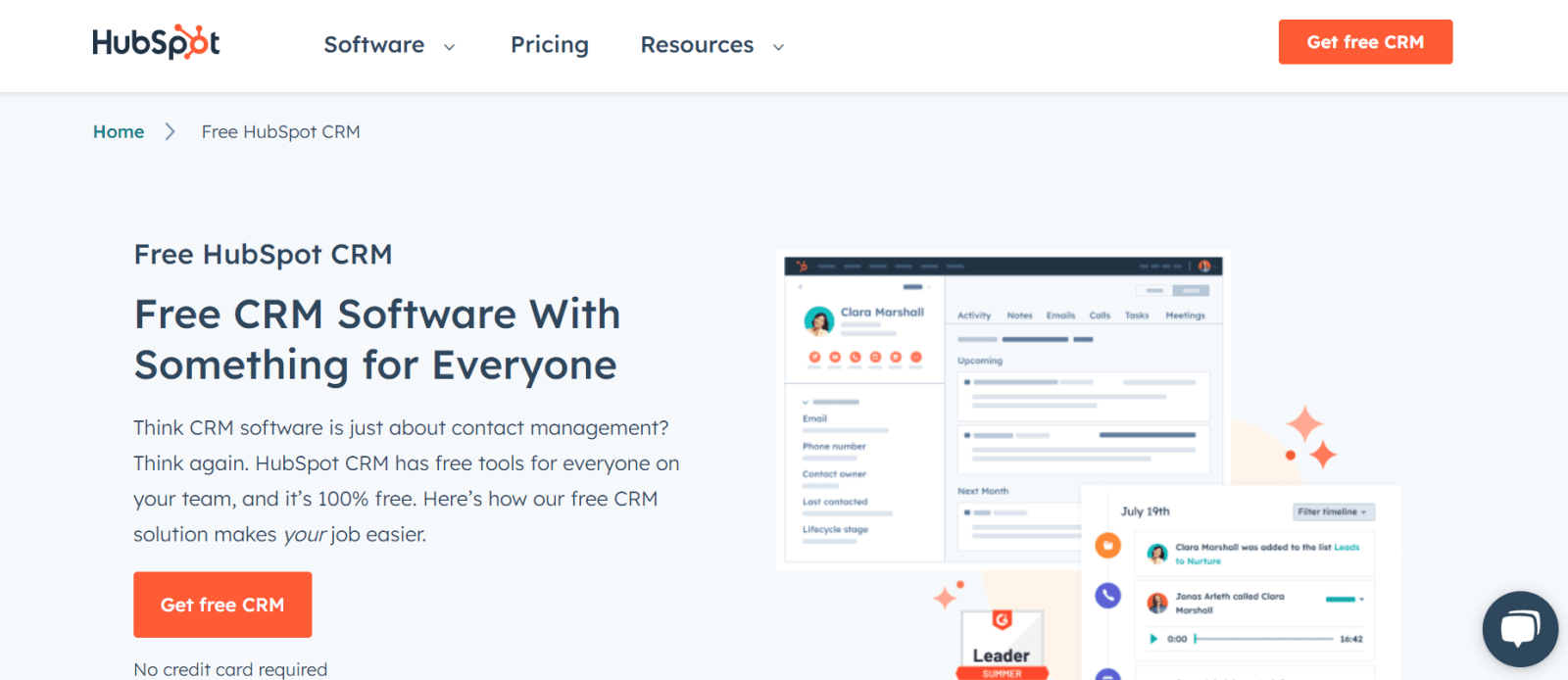The width and height of the screenshot is (1568, 680).
Task: Click the orange list activity icon
Action: (x=1107, y=545)
